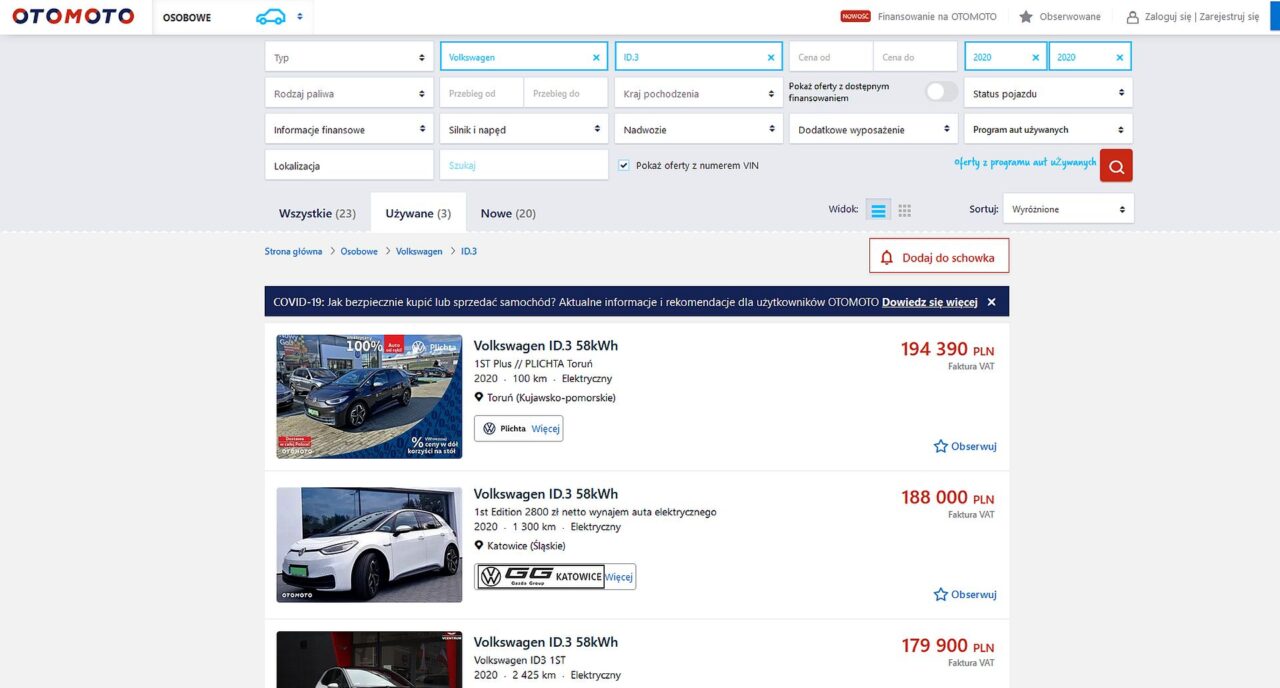Open the Rodzaj paliwa dropdown
The width and height of the screenshot is (1280, 688).
[349, 94]
